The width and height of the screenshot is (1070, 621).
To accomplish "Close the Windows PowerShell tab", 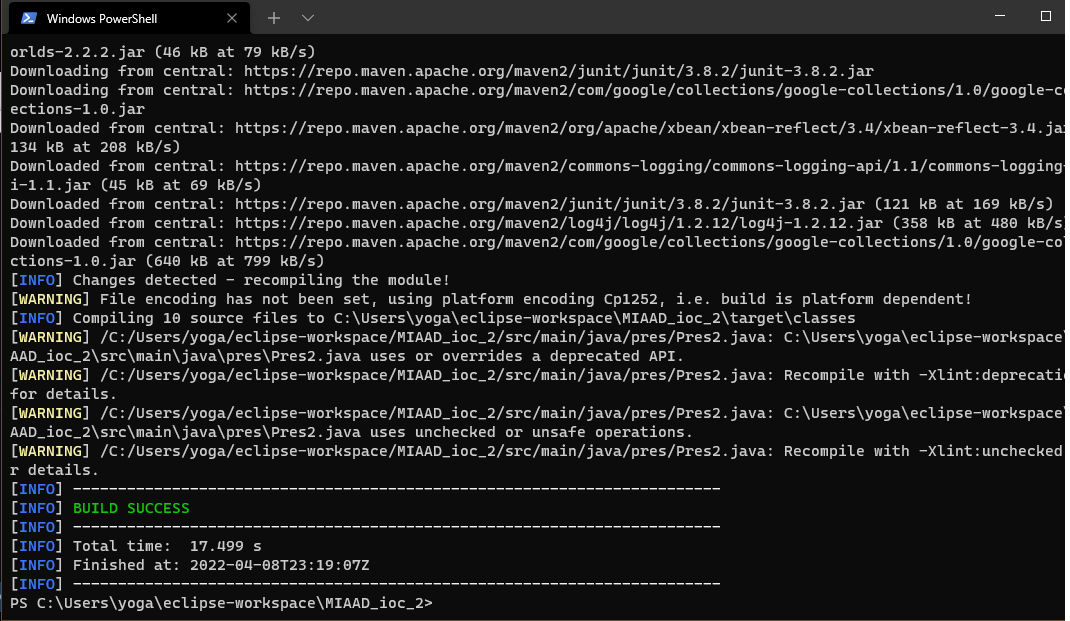I will tap(230, 17).
